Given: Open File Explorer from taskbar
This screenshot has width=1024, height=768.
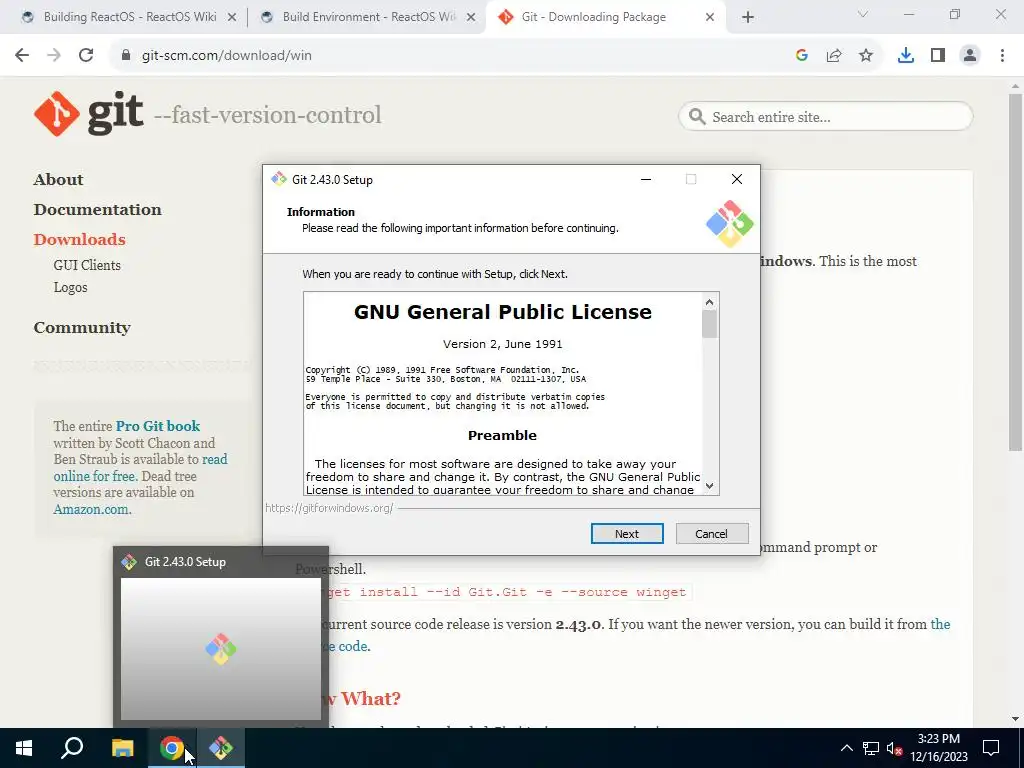Looking at the screenshot, I should coord(122,748).
